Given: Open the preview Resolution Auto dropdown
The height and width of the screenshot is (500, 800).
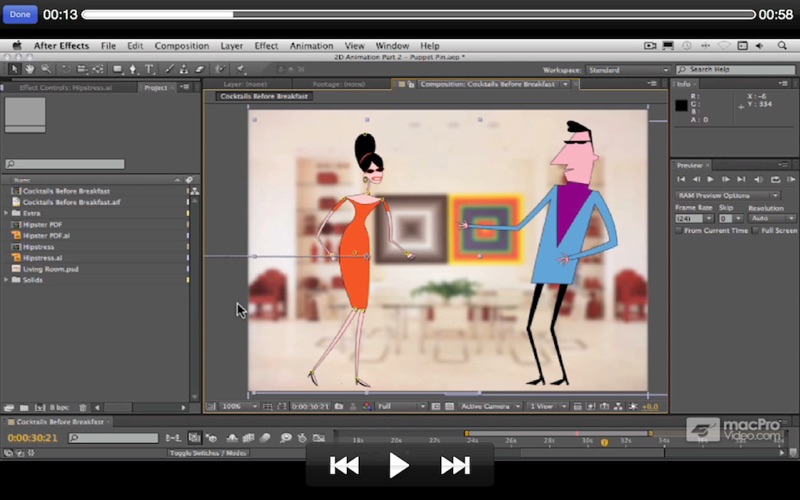Looking at the screenshot, I should click(771, 218).
